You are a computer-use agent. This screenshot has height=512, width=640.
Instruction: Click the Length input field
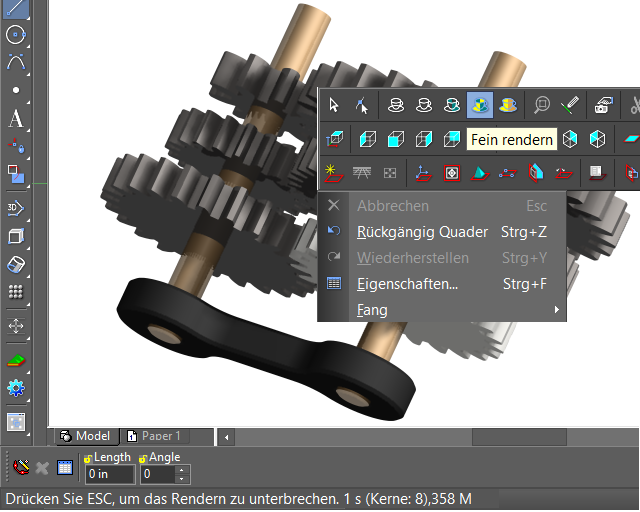[110, 474]
